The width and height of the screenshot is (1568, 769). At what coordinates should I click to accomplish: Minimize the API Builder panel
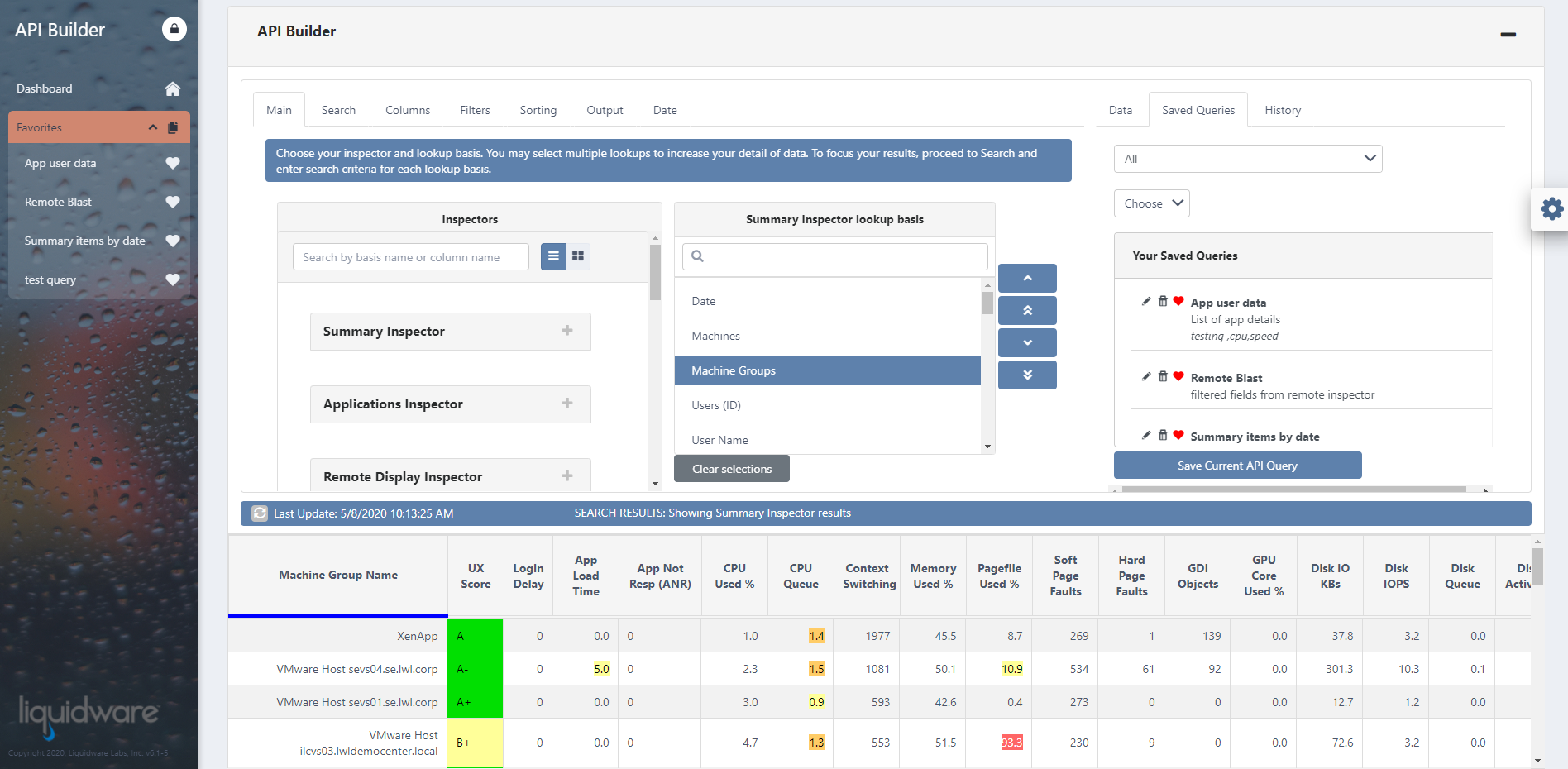click(1508, 35)
